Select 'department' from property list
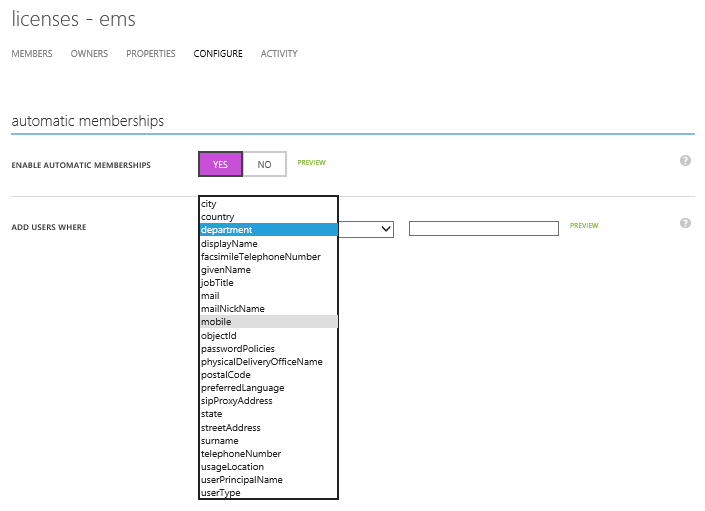 268,230
